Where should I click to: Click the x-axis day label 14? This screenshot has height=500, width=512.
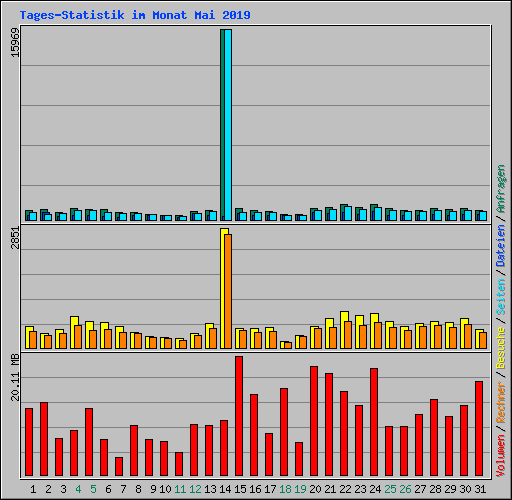tap(225, 489)
